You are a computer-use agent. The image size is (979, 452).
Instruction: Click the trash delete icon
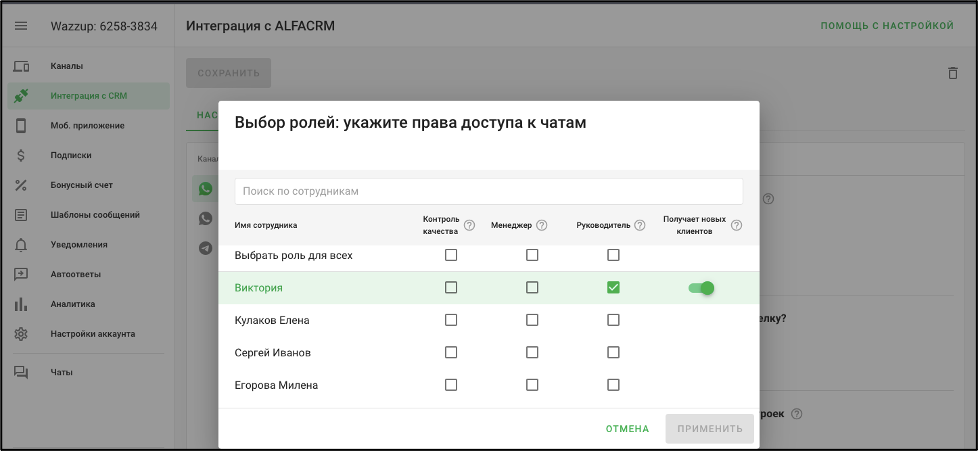point(952,73)
